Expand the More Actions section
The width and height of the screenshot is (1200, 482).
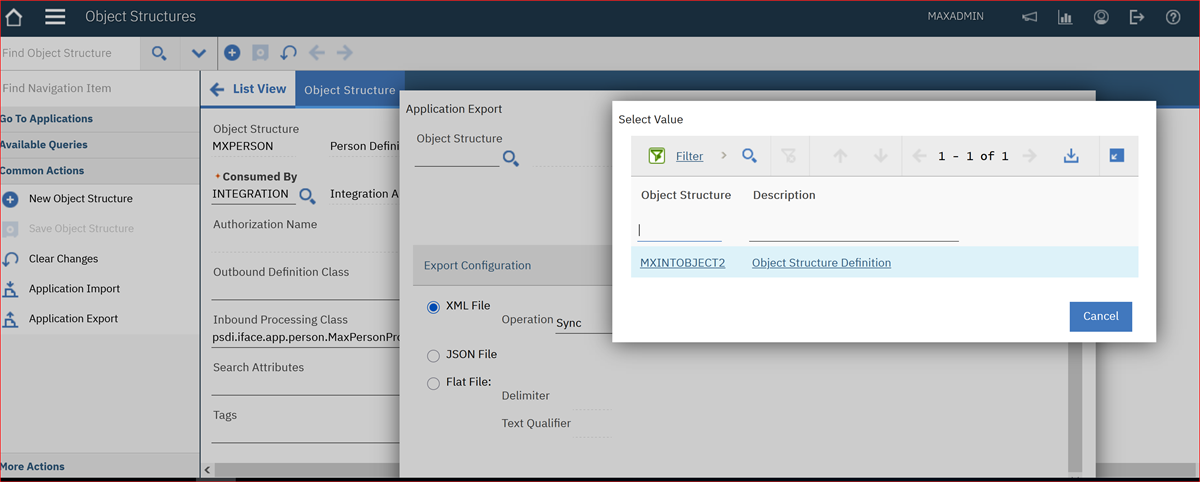coord(33,467)
